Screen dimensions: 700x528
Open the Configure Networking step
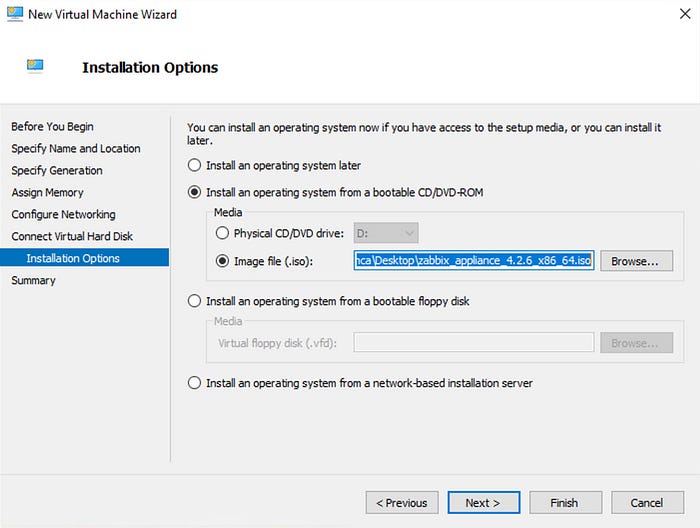tap(63, 214)
